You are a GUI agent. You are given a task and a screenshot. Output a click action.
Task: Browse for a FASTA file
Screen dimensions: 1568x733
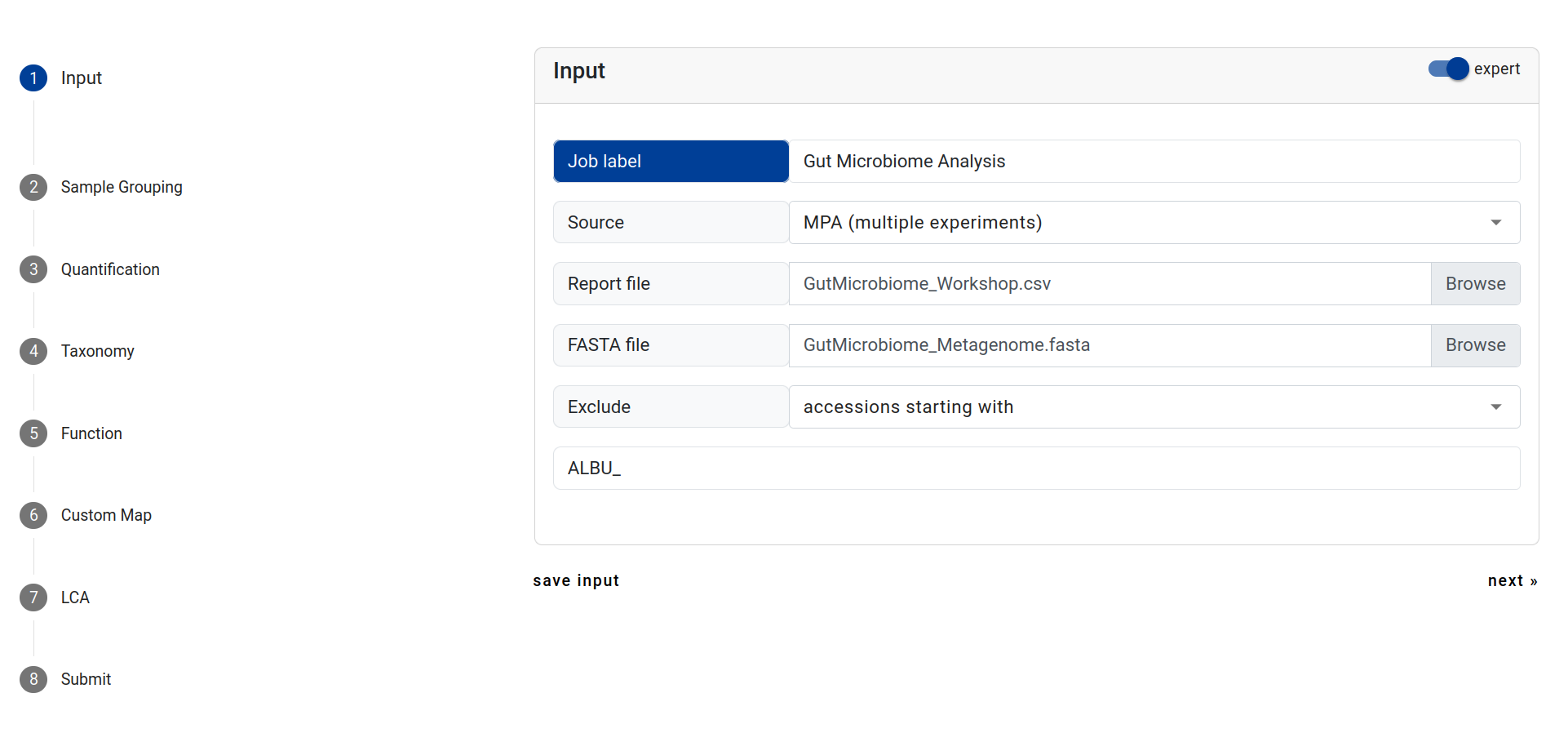click(1475, 345)
